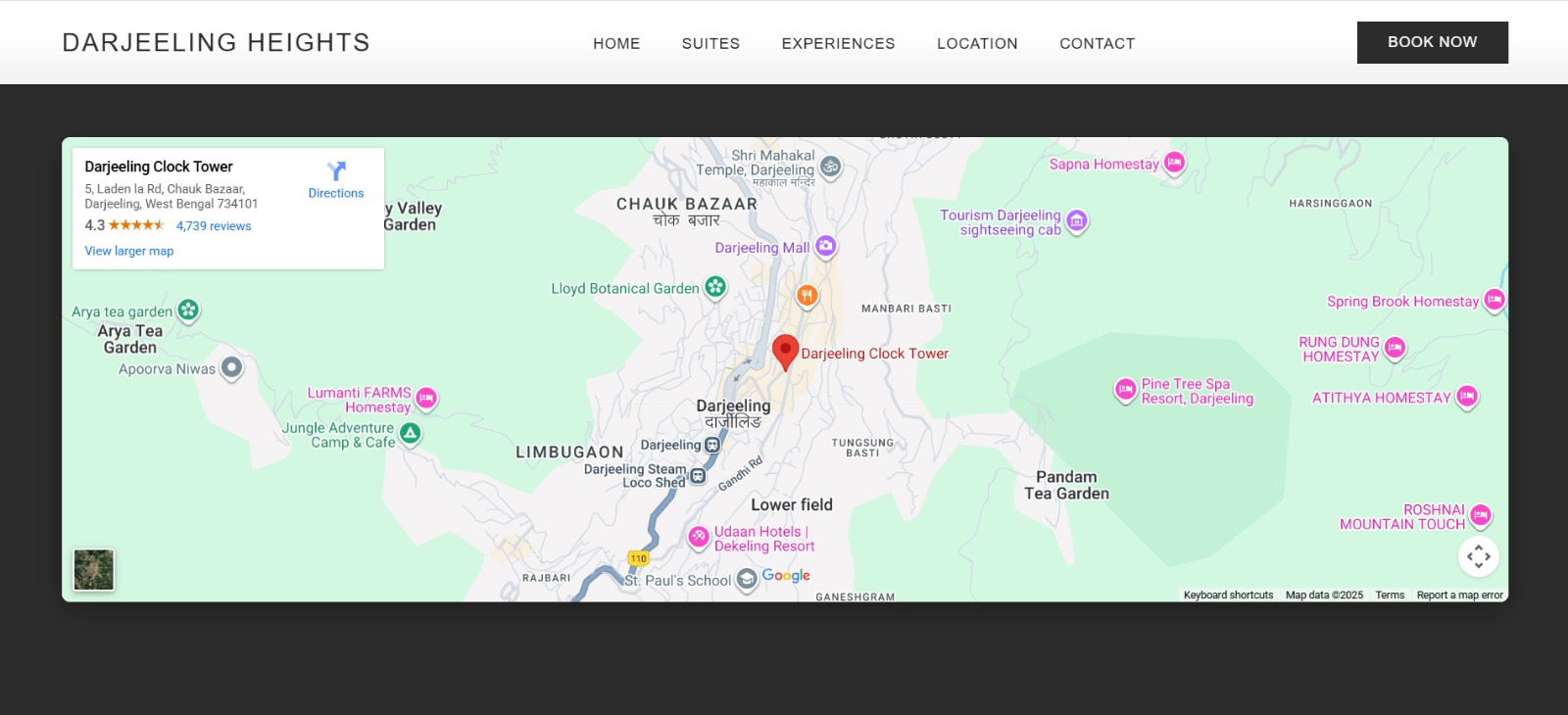This screenshot has width=1568, height=715.
Task: Click the Darjeeling Steam Loco Shed icon
Action: point(698,476)
